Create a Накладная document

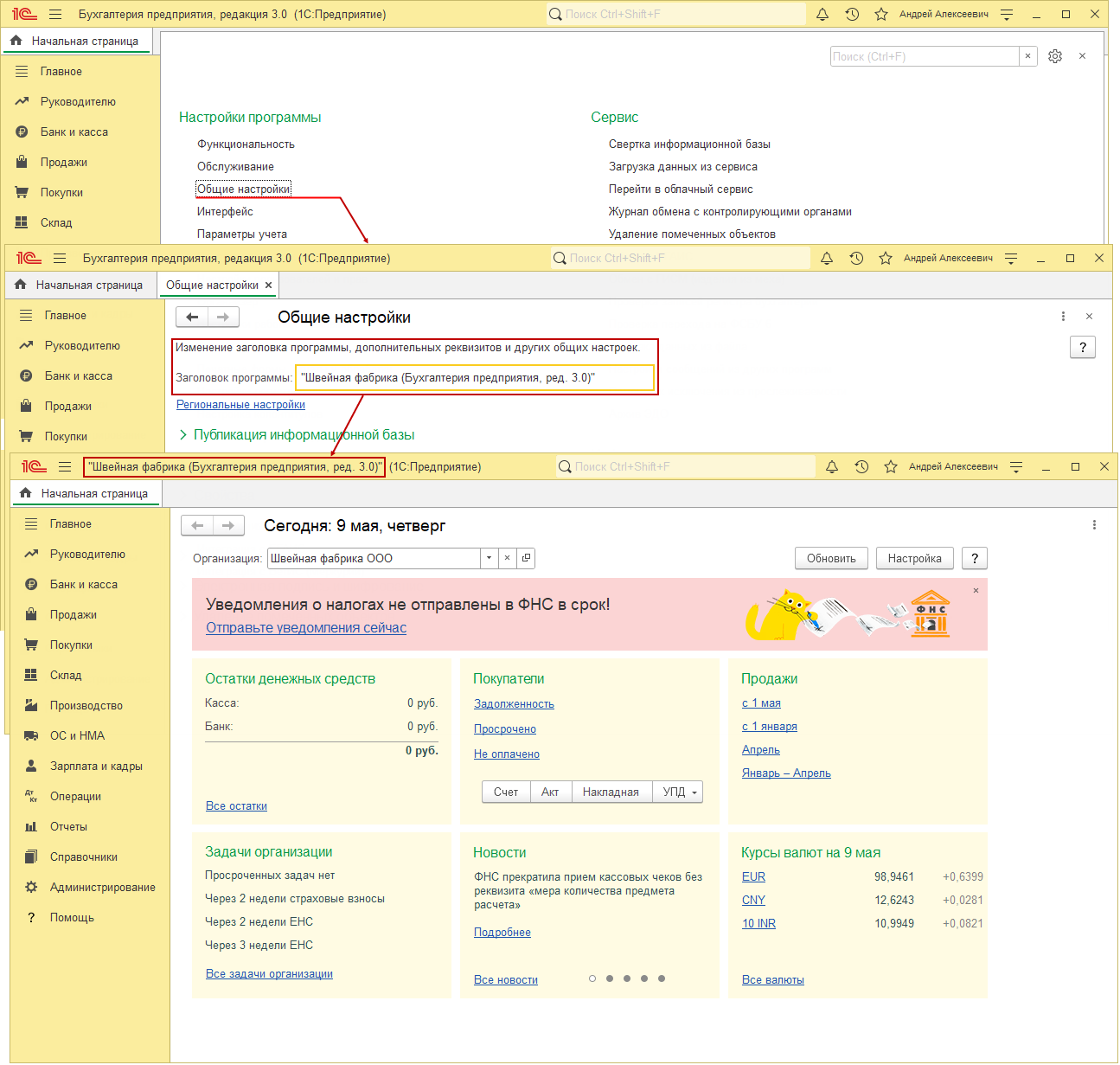tap(611, 792)
